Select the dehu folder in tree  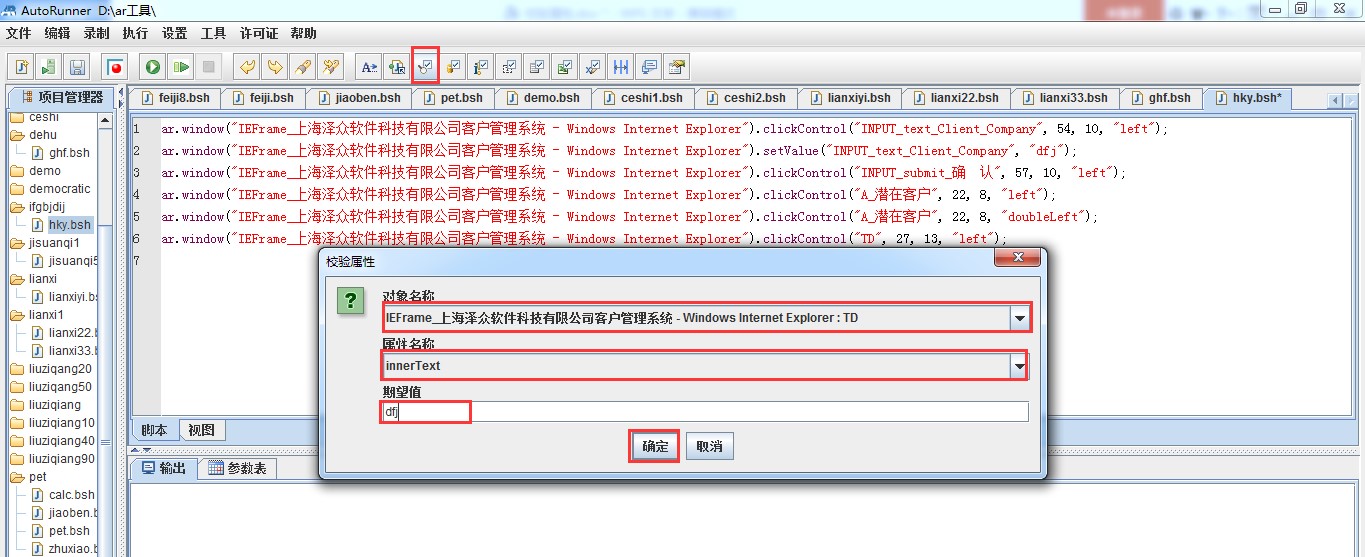click(x=34, y=135)
